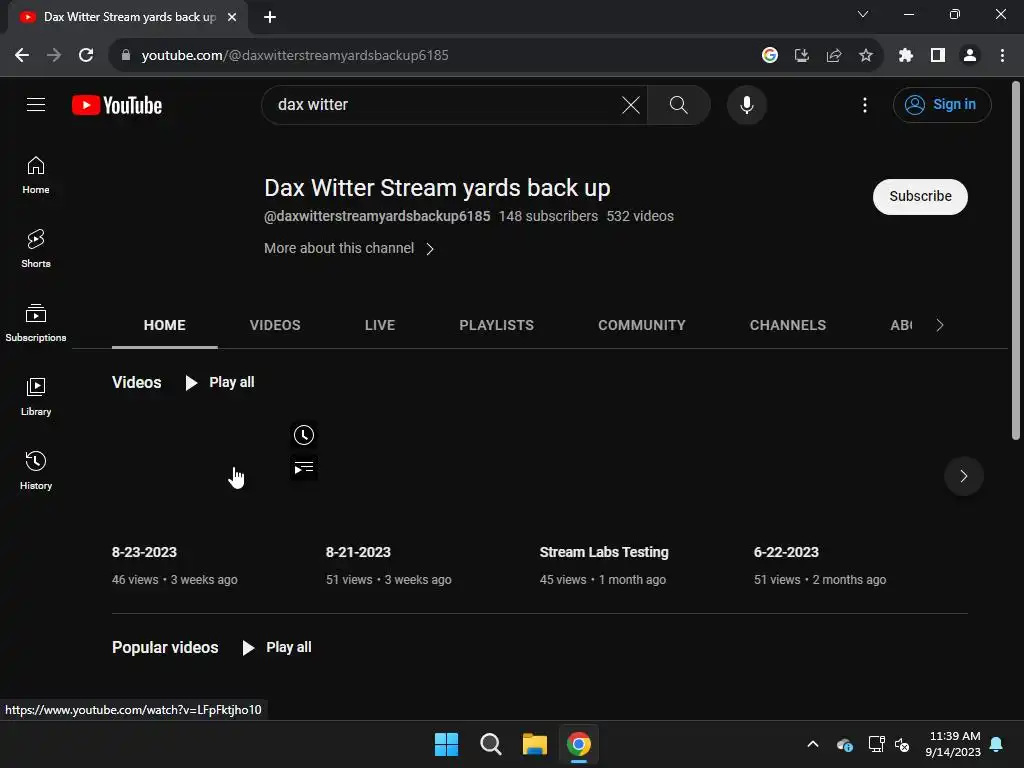This screenshot has height=768, width=1024.
Task: Click the browser back arrow
Action: pos(22,56)
